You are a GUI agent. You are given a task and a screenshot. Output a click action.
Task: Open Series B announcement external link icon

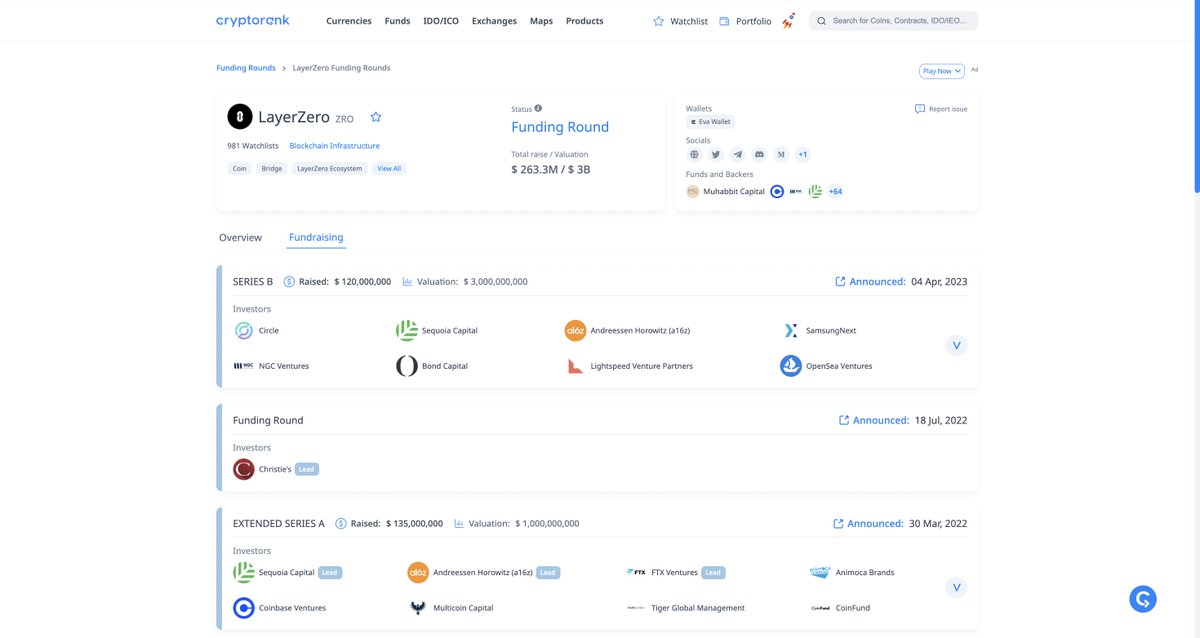(x=840, y=282)
